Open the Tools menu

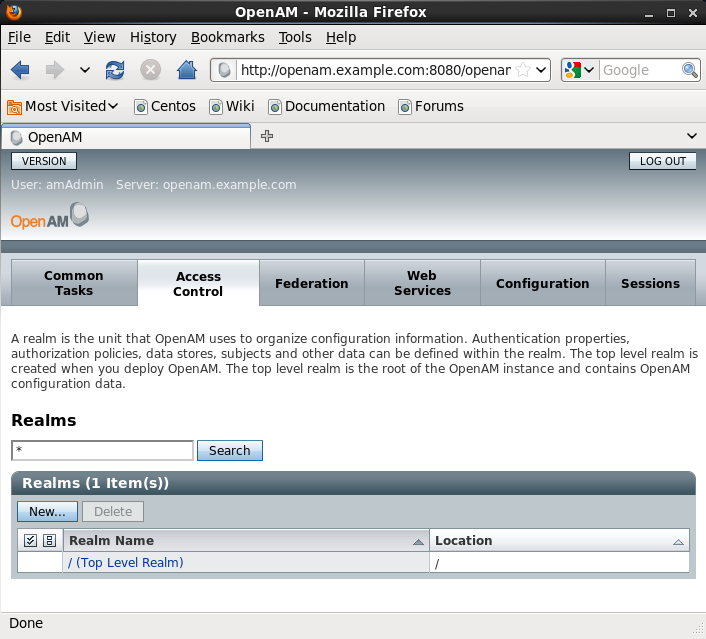coord(295,37)
